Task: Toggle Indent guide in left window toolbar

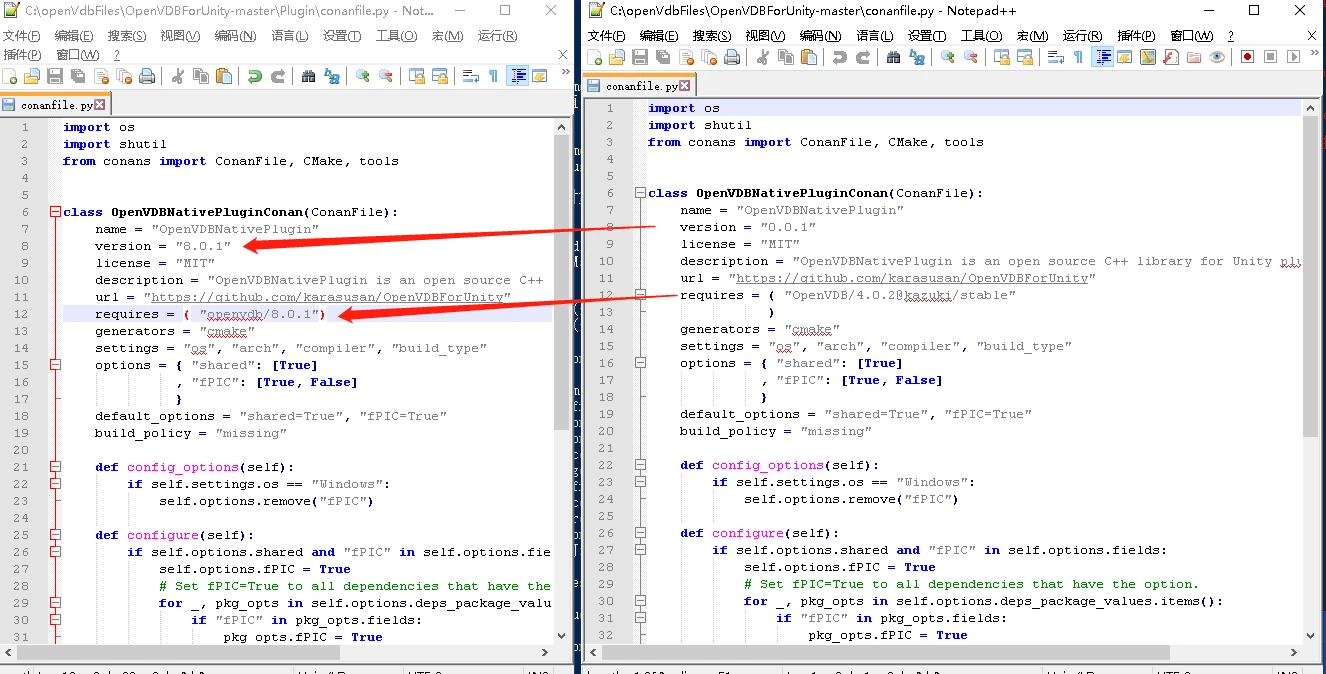Action: [518, 76]
